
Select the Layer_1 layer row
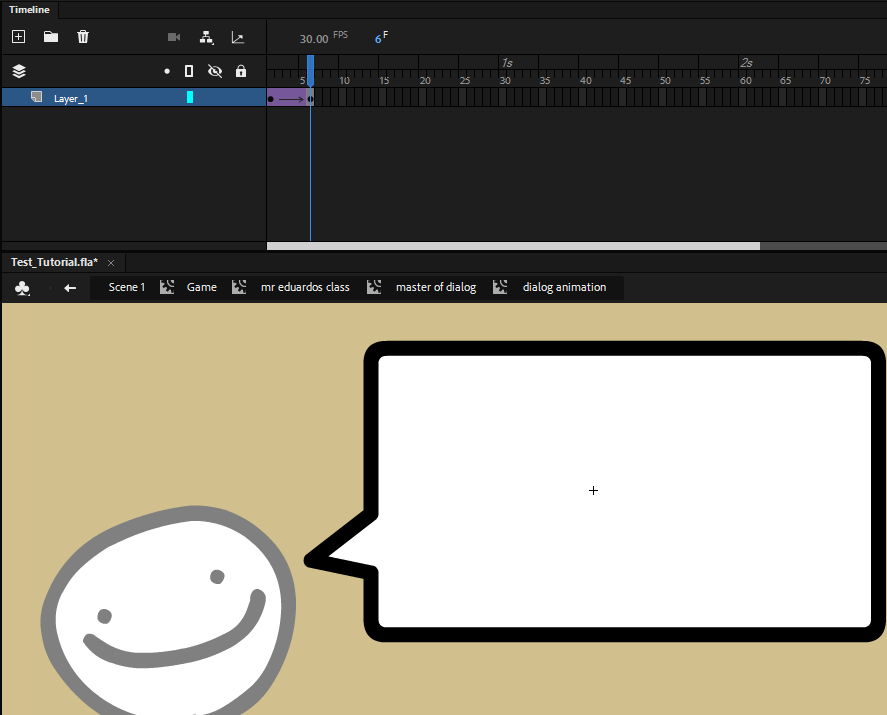[134, 97]
